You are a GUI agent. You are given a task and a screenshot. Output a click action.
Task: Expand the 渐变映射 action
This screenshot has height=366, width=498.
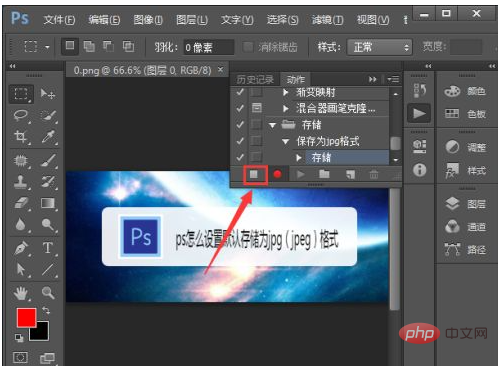286,92
